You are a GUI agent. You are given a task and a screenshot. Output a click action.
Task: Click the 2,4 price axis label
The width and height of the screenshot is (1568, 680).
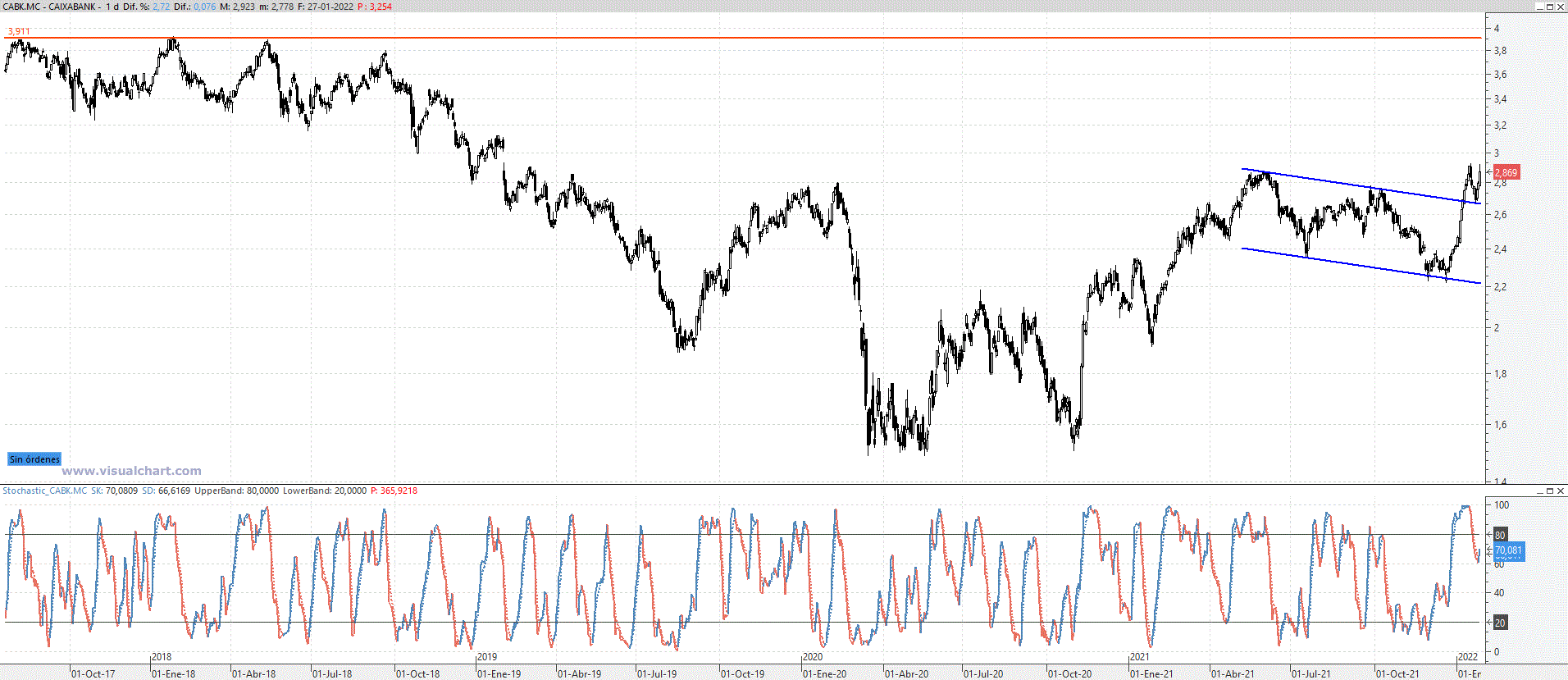[x=1500, y=249]
